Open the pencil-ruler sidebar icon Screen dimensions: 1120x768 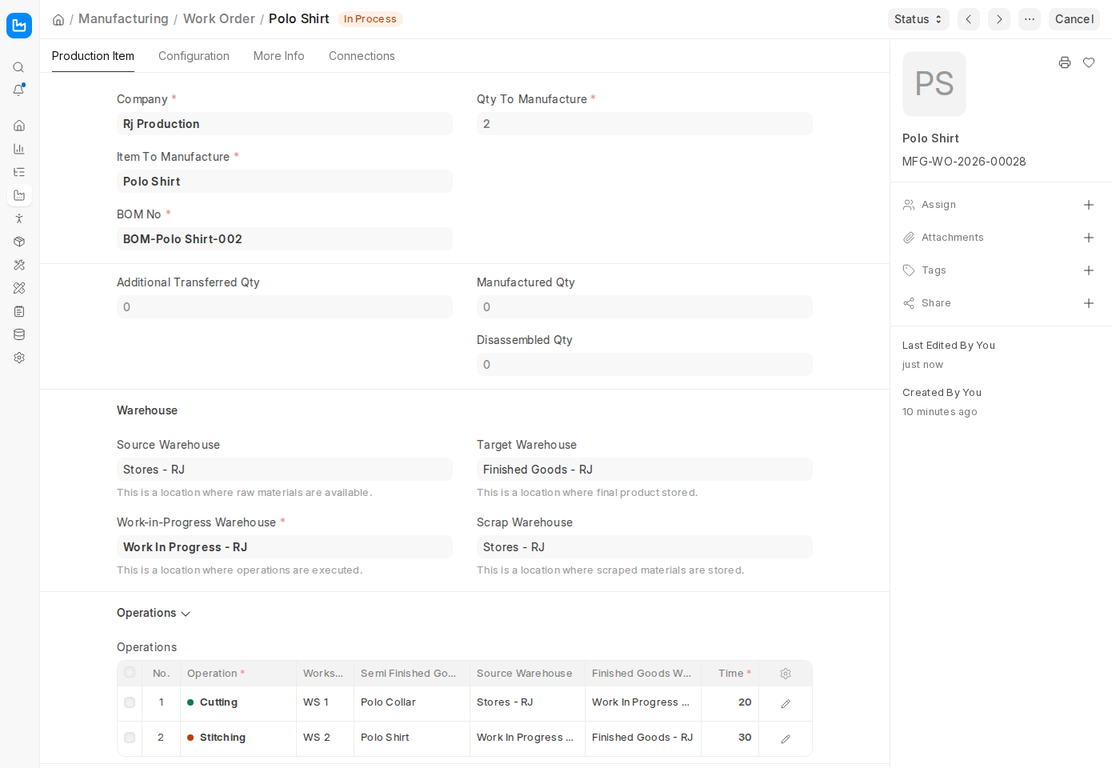(x=19, y=288)
